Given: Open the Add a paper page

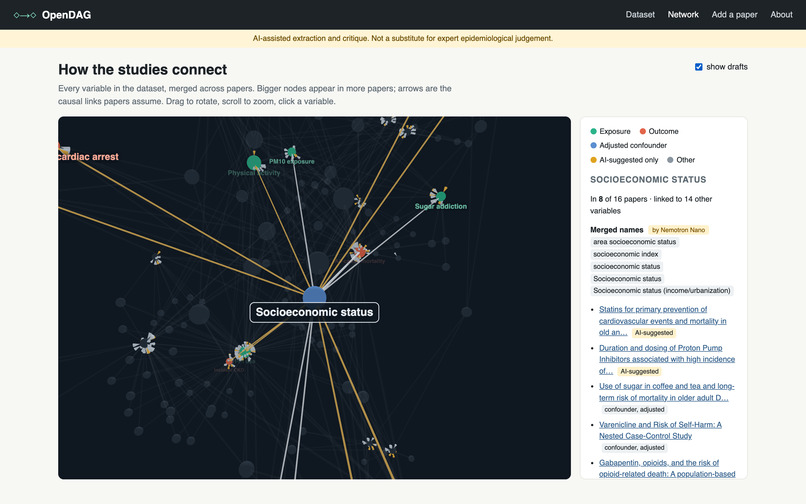Looking at the screenshot, I should [x=735, y=14].
